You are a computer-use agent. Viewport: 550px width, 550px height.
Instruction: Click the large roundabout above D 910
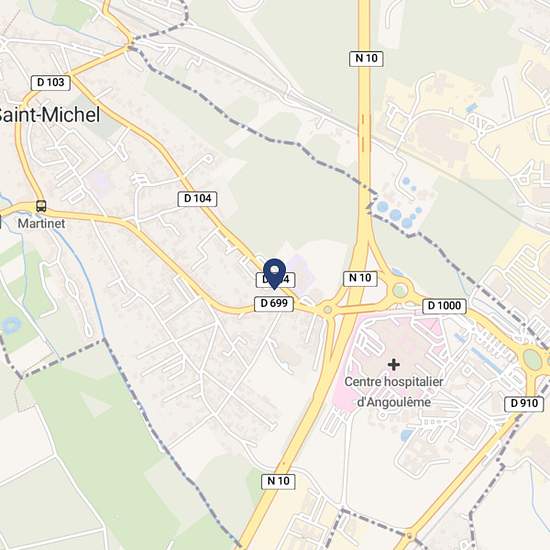532,360
